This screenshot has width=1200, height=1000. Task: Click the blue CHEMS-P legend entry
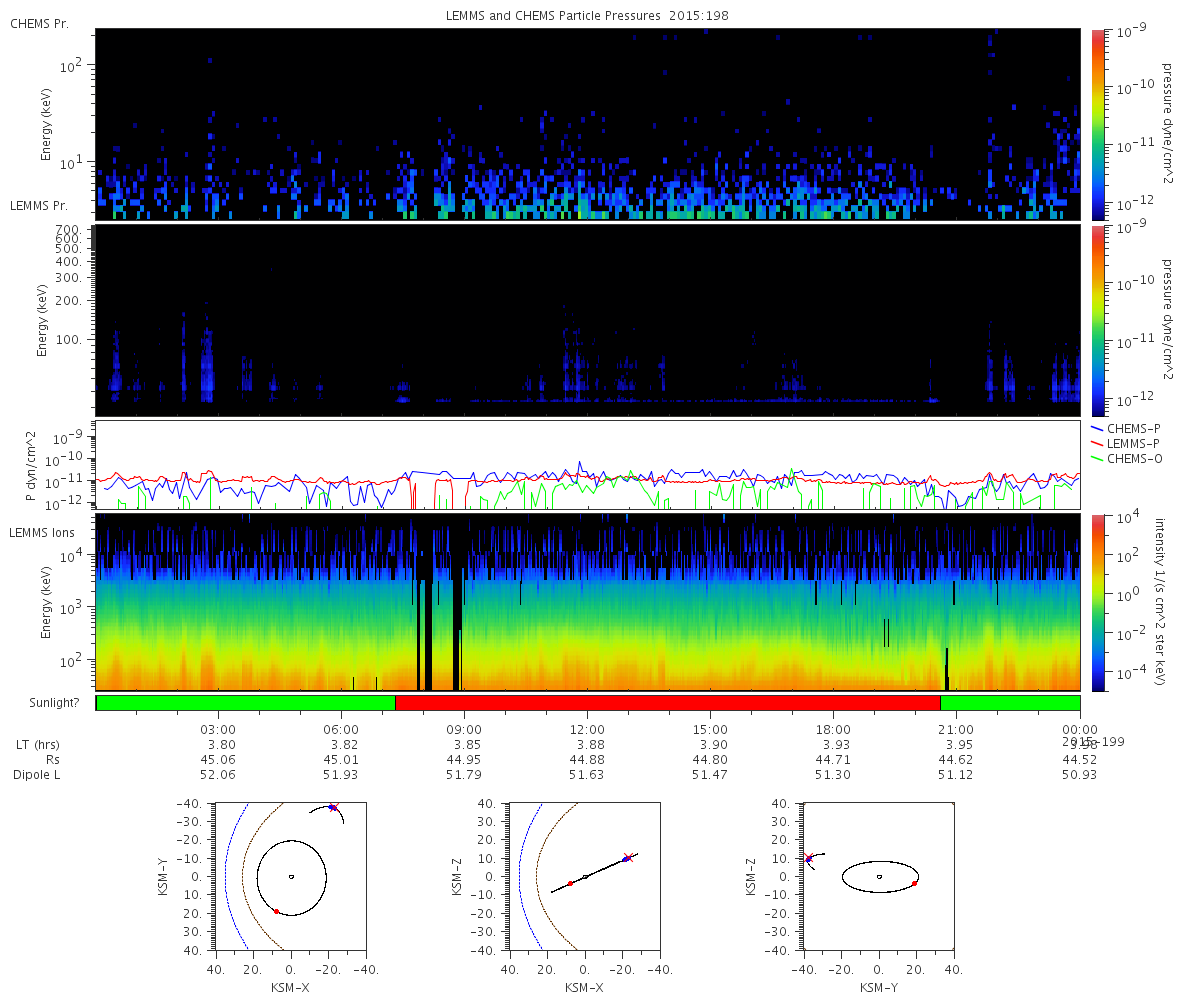pos(1127,428)
